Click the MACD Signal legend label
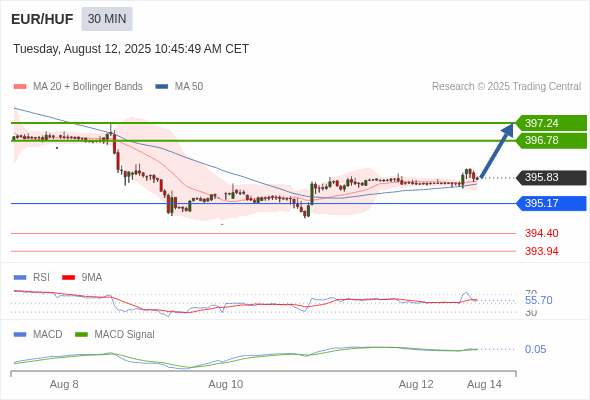This screenshot has height=400, width=590. 125,334
